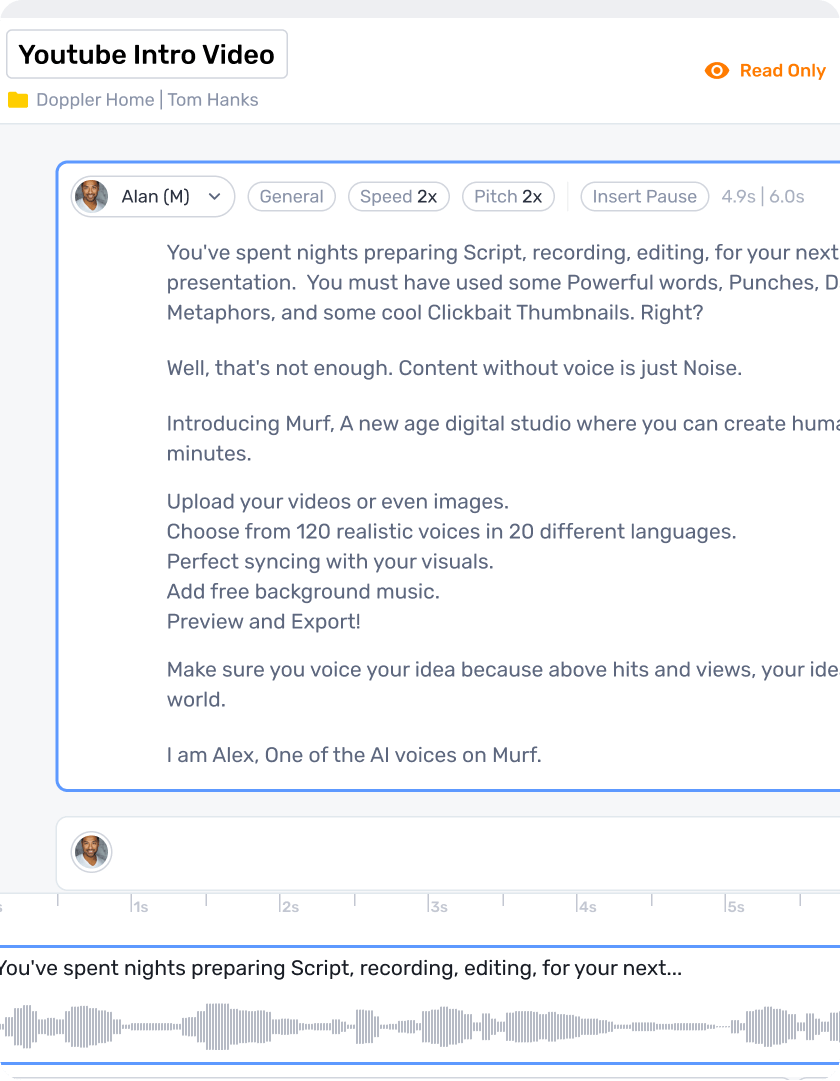Screen dimensions: 840x1081
Task: Select the Speed 2x tab in the toolbar
Action: (398, 196)
